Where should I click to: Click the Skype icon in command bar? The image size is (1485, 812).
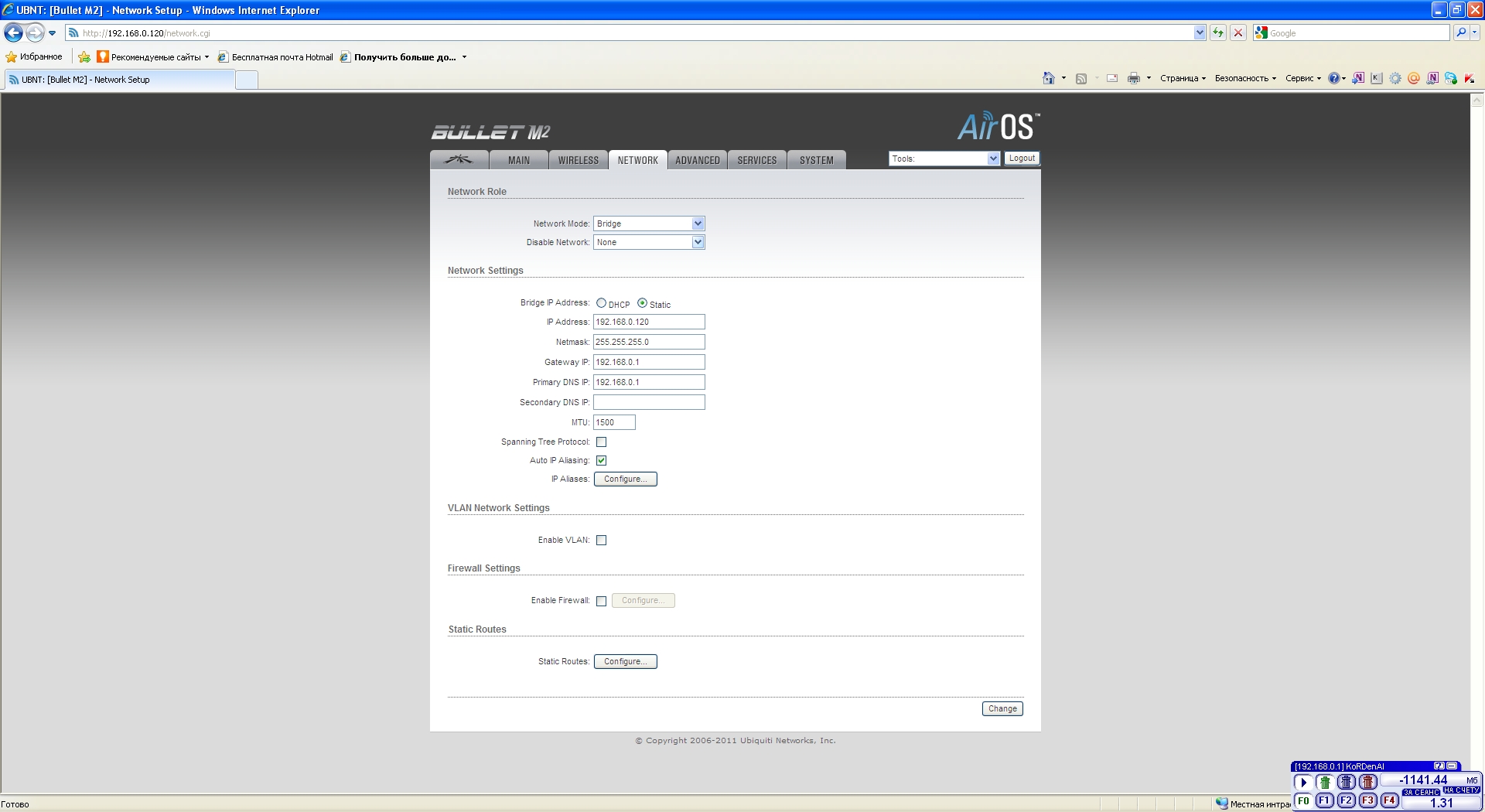pos(1451,78)
